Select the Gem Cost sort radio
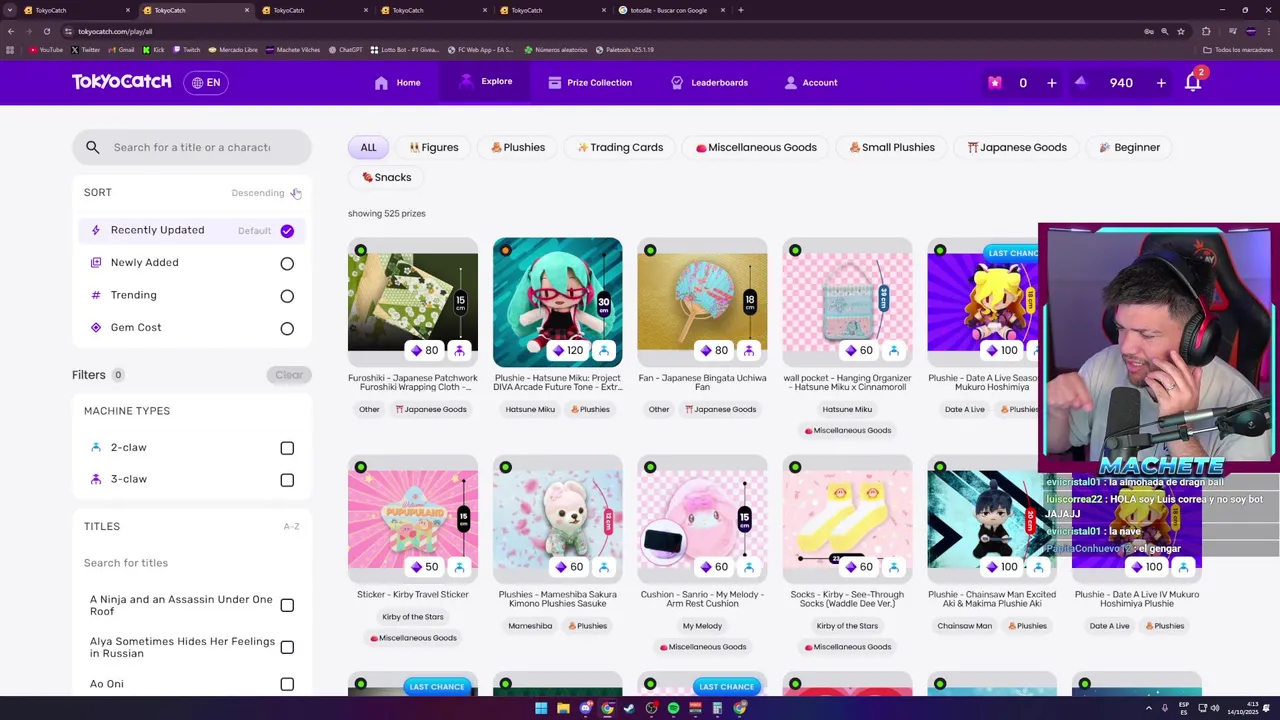Image resolution: width=1280 pixels, height=720 pixels. tap(287, 329)
